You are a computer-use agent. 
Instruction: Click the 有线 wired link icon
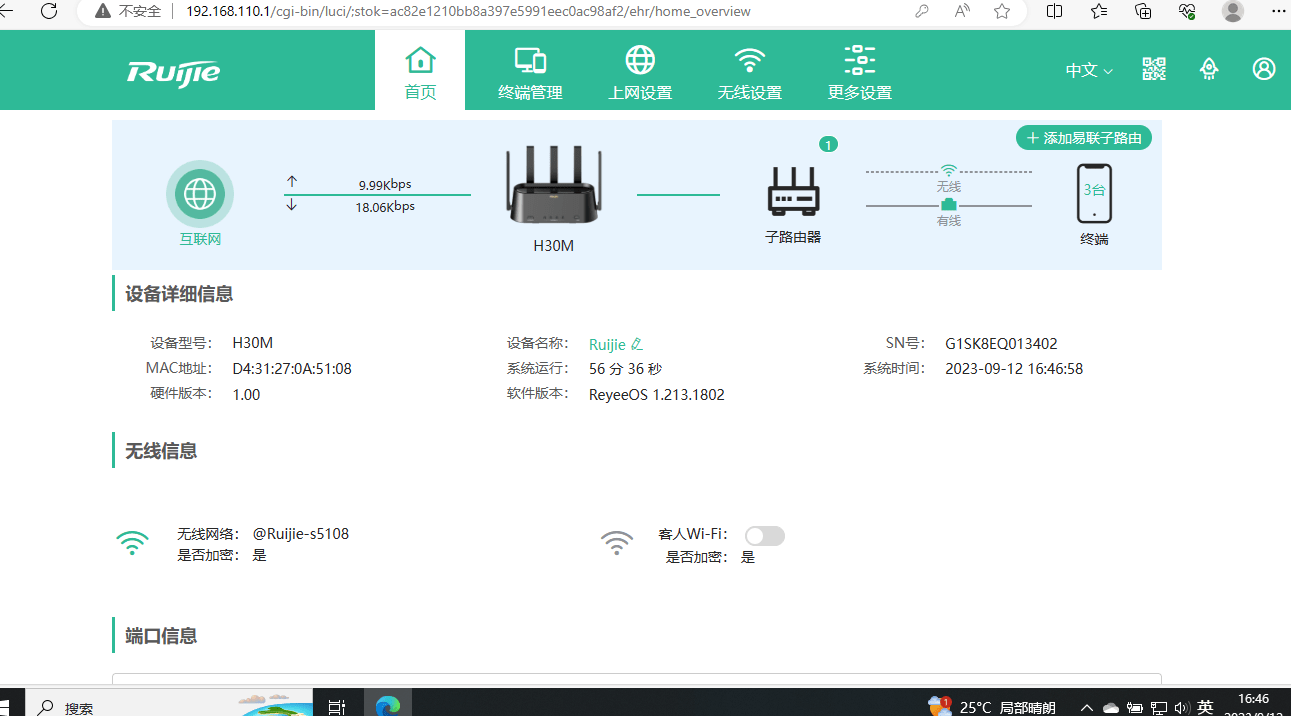click(949, 205)
